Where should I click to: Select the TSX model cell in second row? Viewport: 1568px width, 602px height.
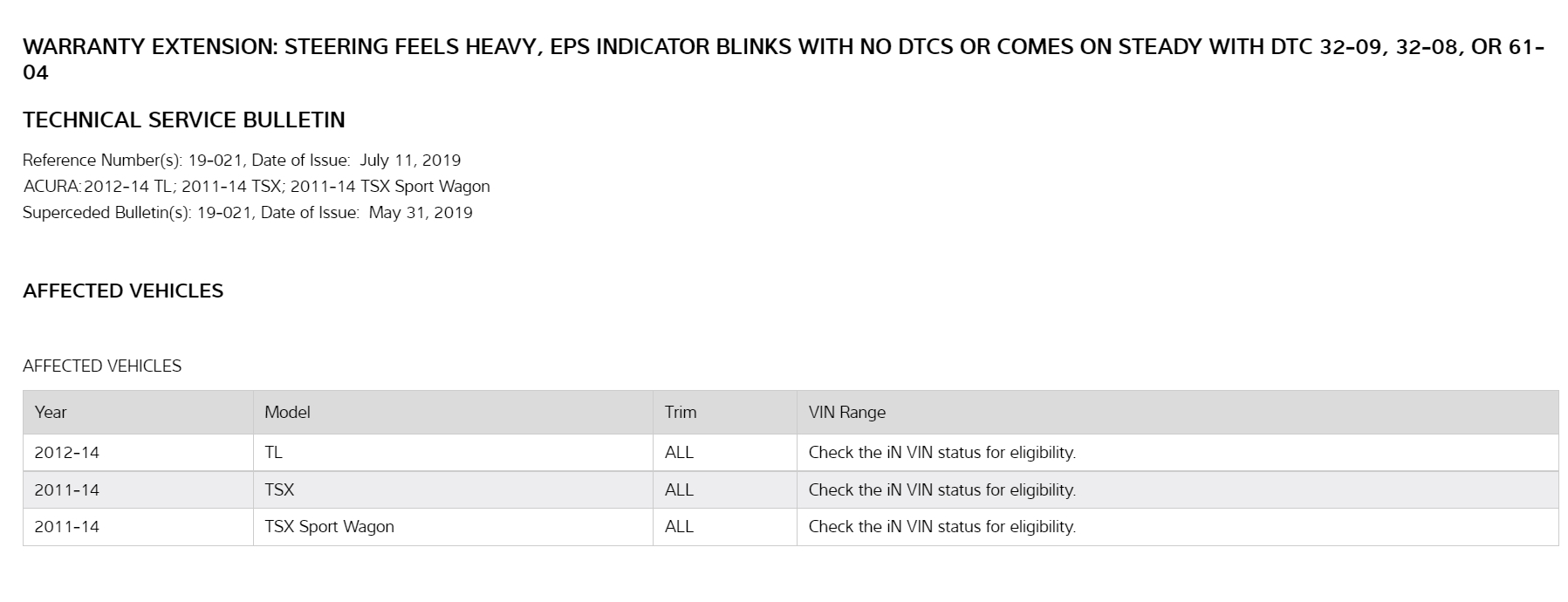click(x=279, y=489)
